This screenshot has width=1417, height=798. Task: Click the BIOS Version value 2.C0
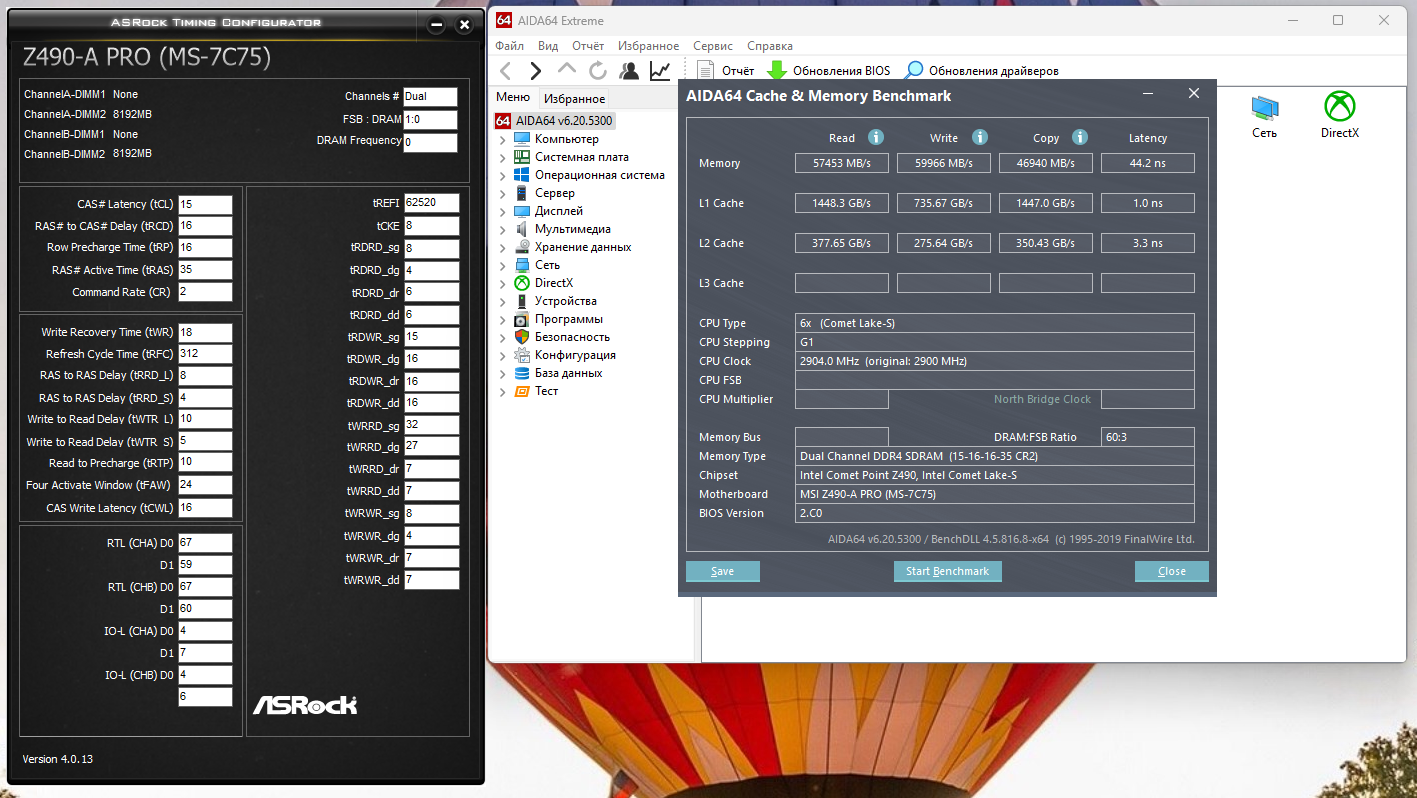tap(995, 513)
